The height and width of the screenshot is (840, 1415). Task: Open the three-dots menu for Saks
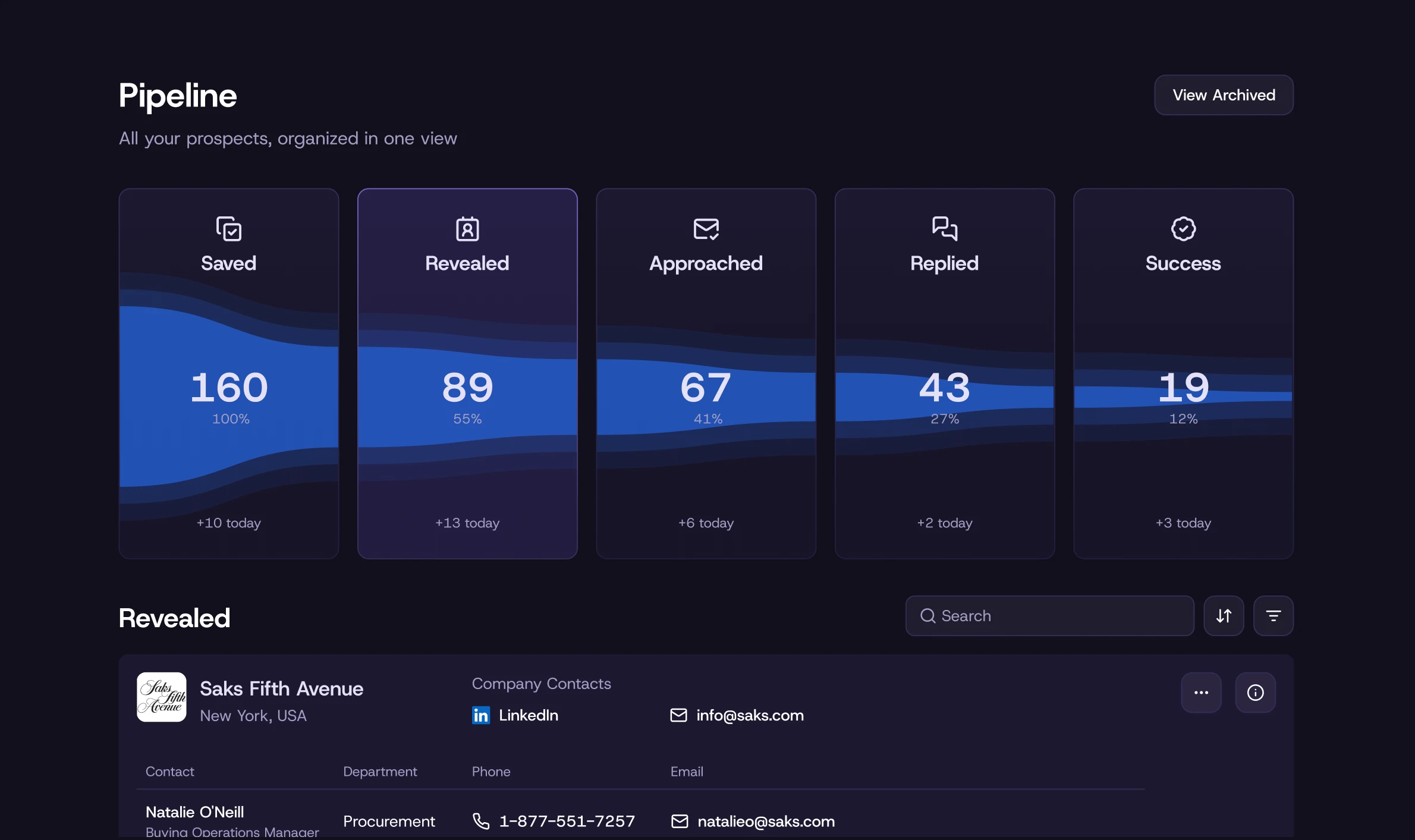tap(1201, 693)
